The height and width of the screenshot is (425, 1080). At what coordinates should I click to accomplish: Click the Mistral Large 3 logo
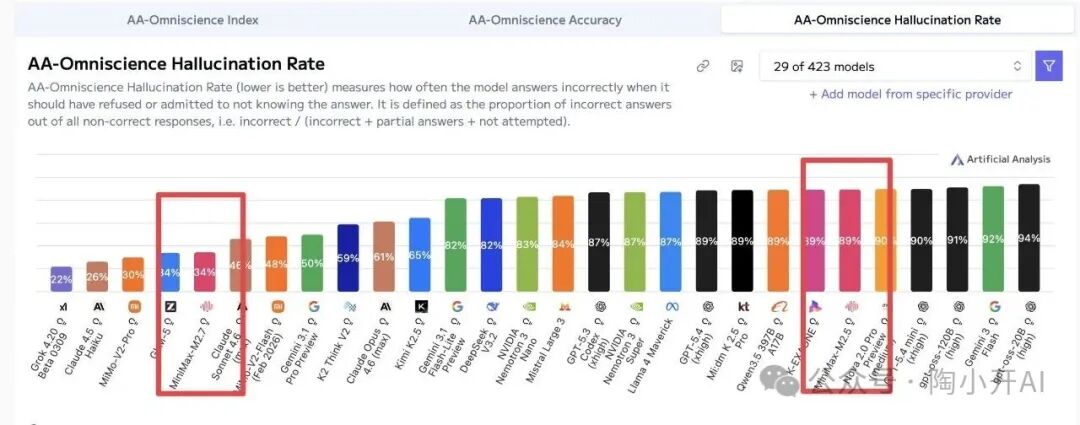(564, 305)
